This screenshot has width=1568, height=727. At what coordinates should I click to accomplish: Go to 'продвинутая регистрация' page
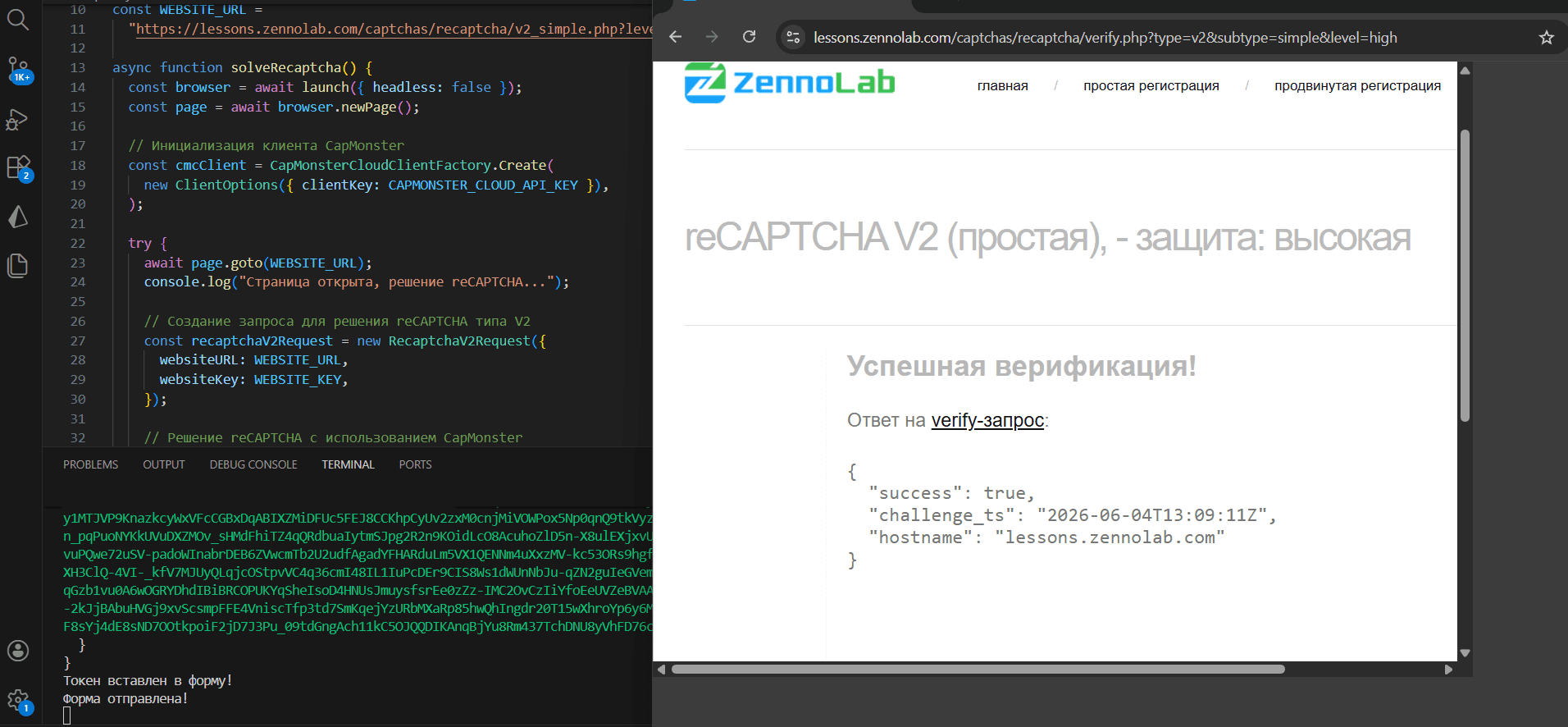point(1357,86)
